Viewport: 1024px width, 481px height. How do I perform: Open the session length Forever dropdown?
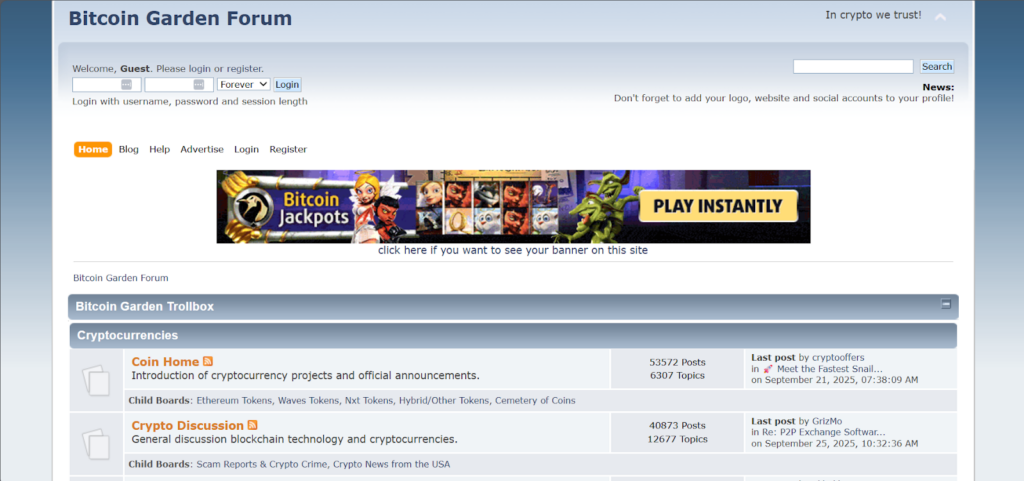click(243, 85)
